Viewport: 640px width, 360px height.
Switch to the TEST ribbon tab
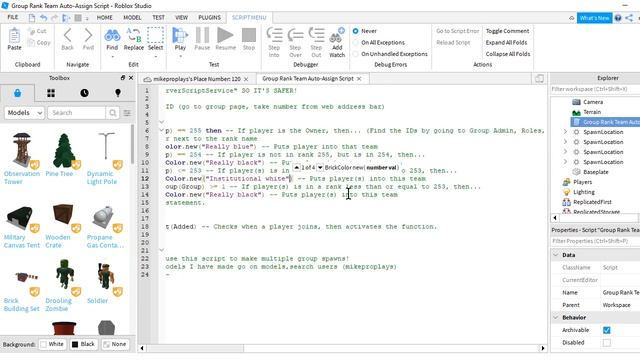tap(158, 18)
